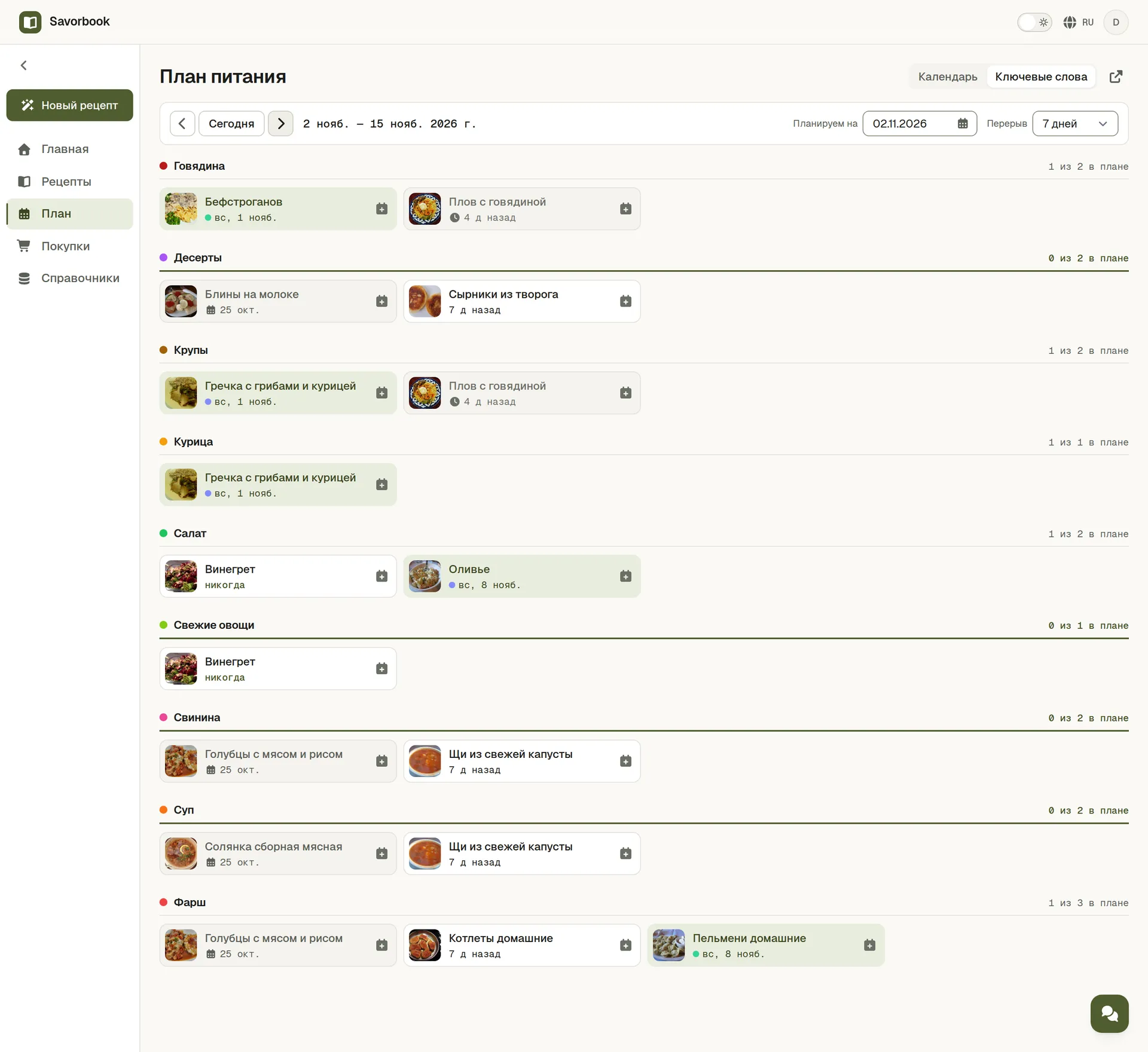
Task: Add Солянка сборная мясная via calendar-plus icon
Action: click(382, 854)
